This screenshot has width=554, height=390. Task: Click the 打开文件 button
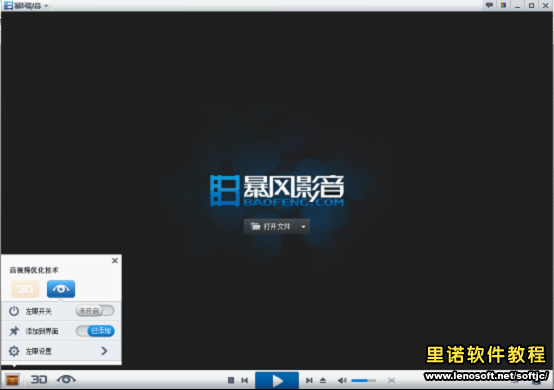tap(271, 226)
